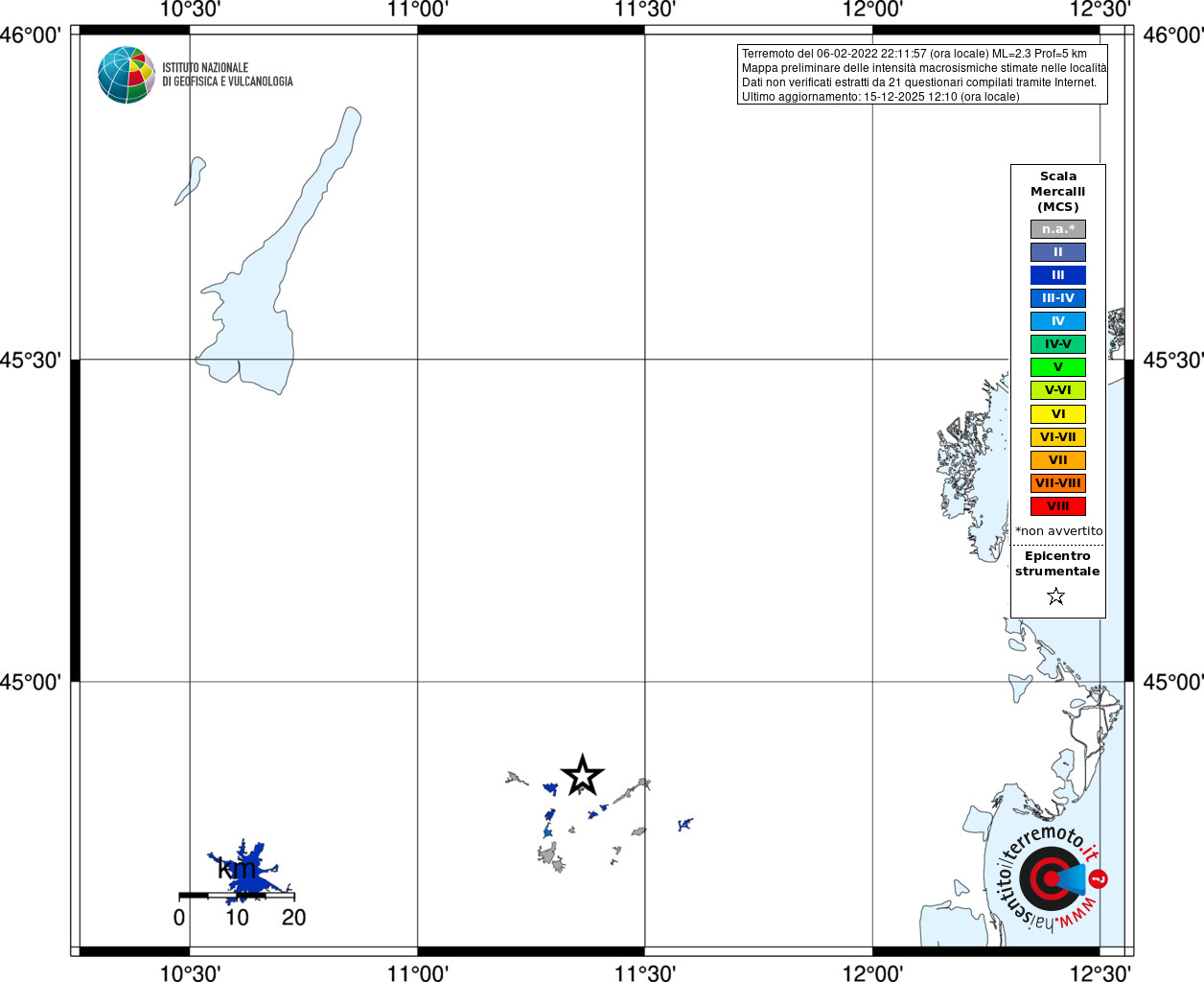Screen dimensions: 1204x982
Task: Select the n.a.* gray legend swatch
Action: (1058, 229)
